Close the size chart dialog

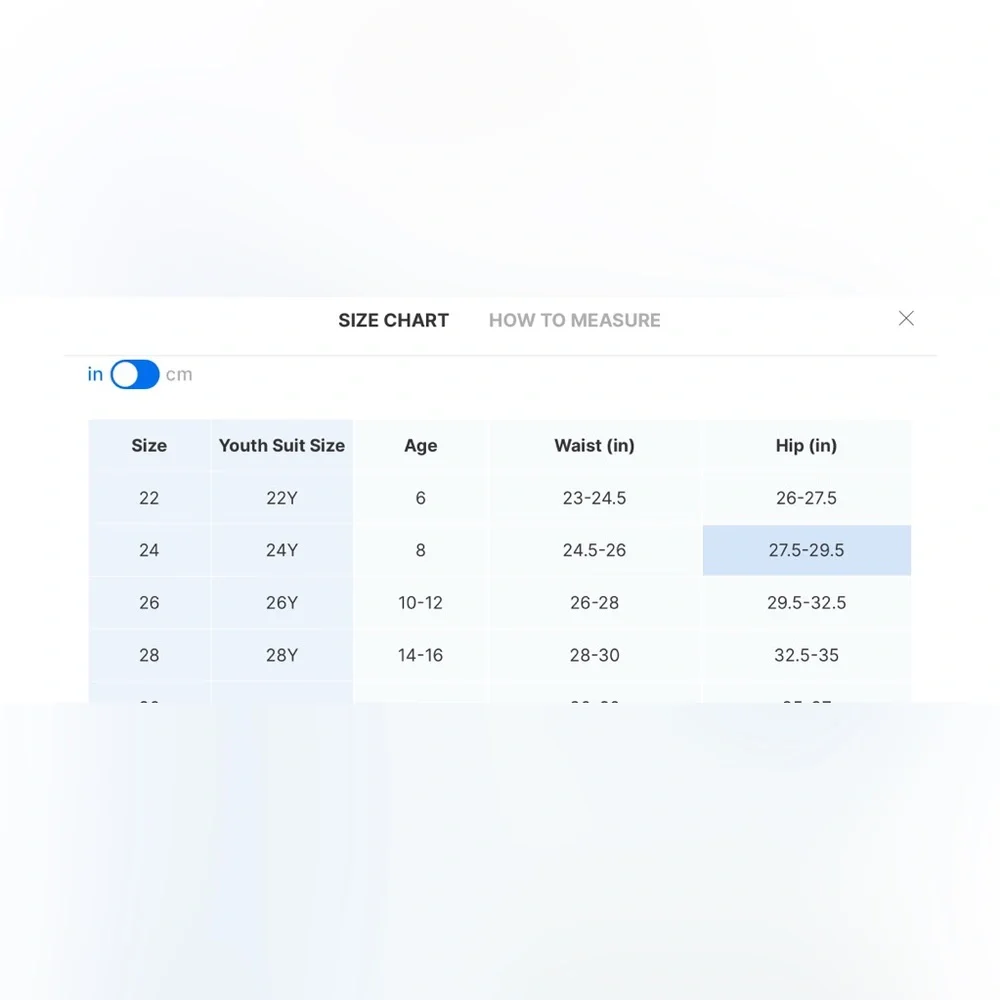coord(906,318)
